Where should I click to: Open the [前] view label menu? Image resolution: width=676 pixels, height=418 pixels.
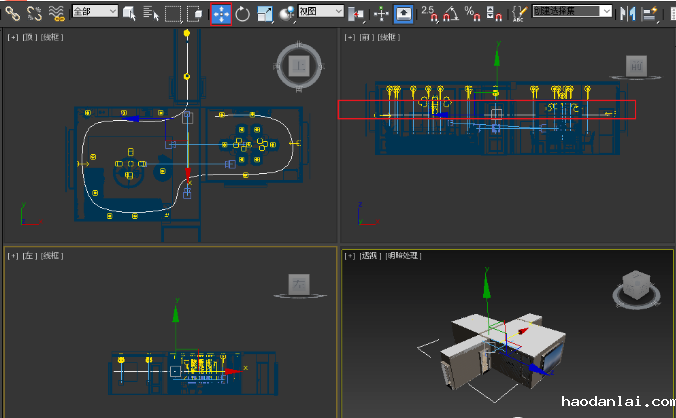366,37
